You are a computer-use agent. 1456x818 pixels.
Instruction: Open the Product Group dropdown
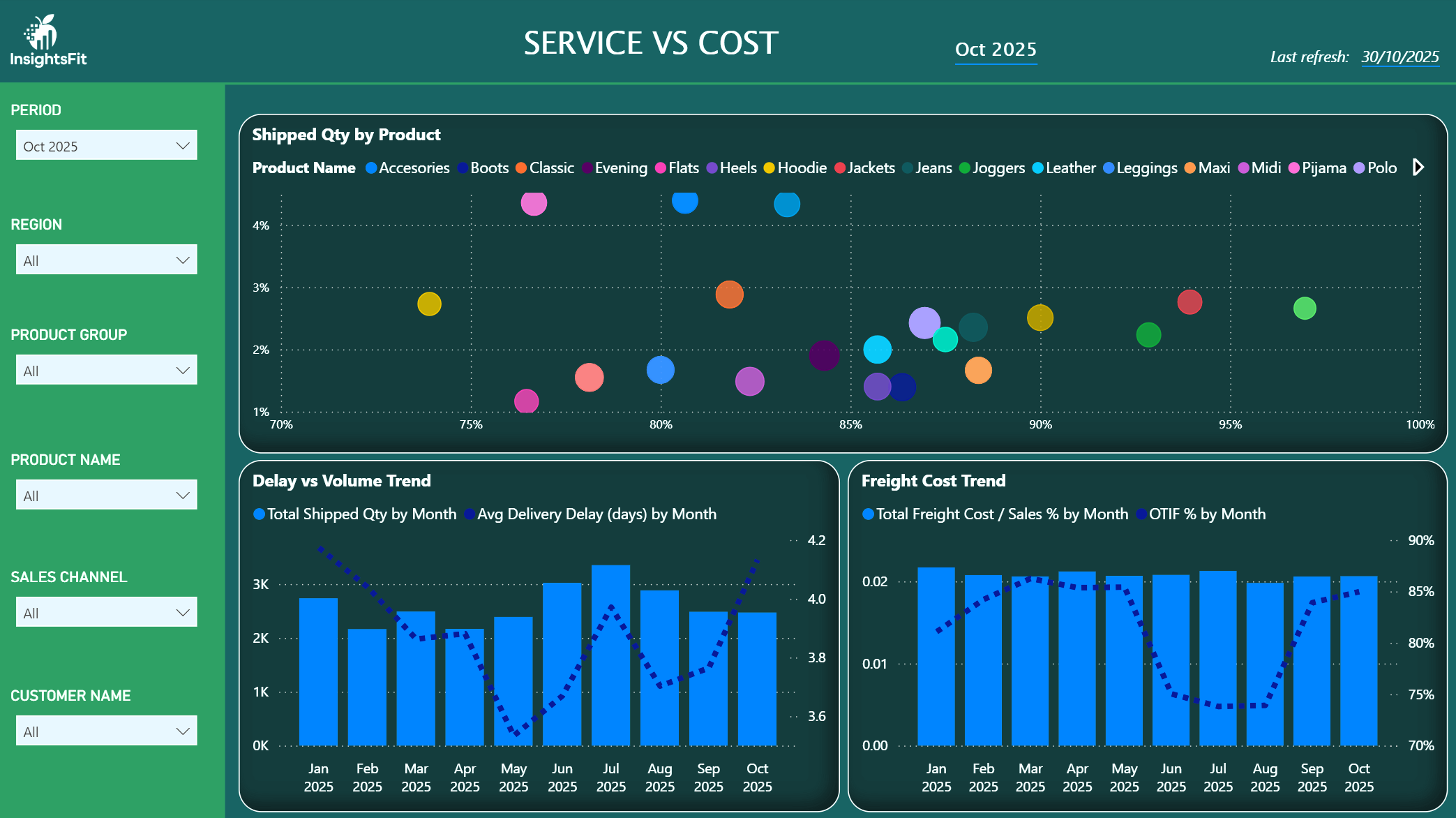(106, 371)
